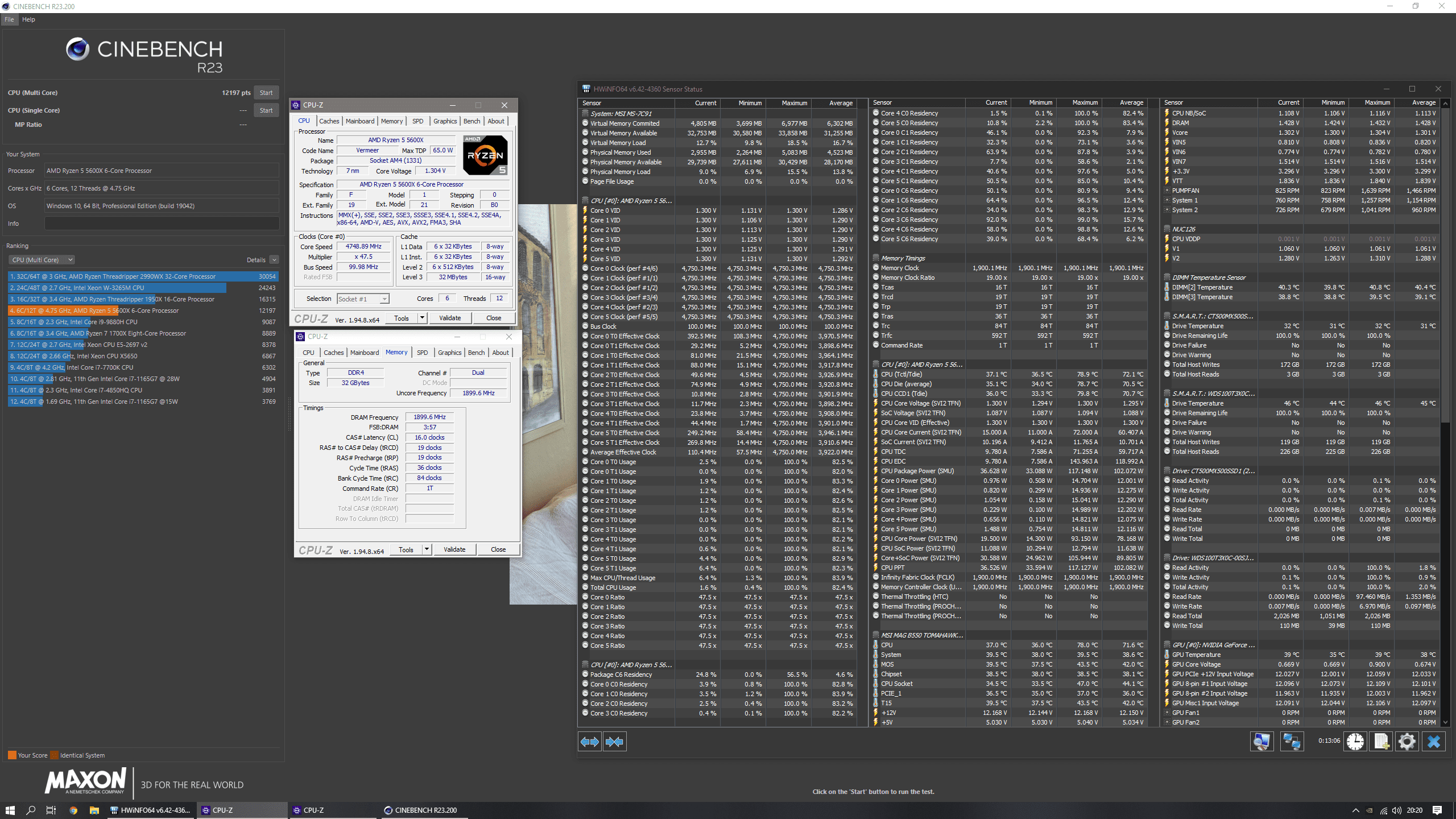Click HWiNFO expand-columns arrows icon
Viewport: 1456px width, 819px height.
[x=589, y=742]
